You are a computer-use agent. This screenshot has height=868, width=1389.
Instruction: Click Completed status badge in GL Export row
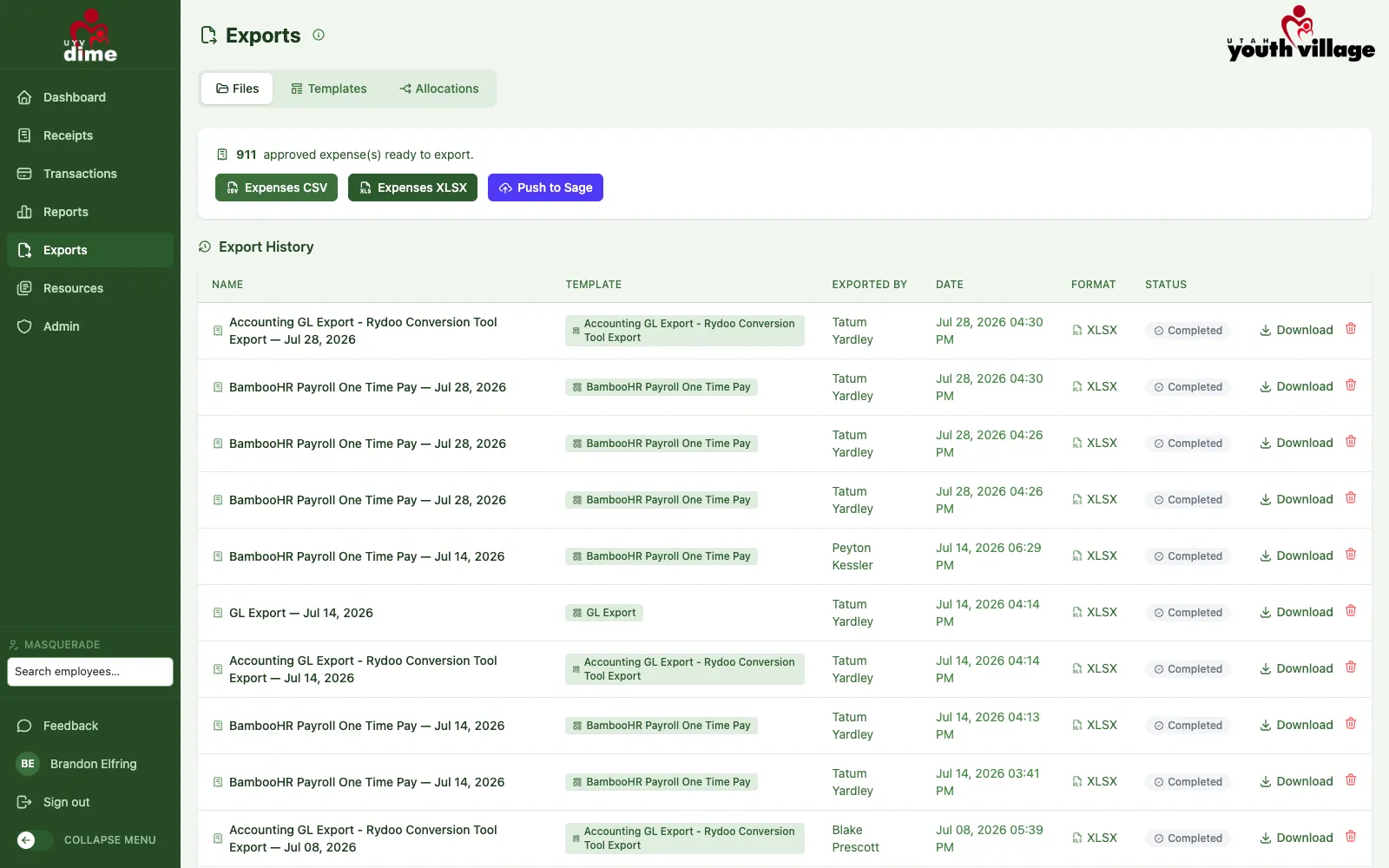[1188, 613]
